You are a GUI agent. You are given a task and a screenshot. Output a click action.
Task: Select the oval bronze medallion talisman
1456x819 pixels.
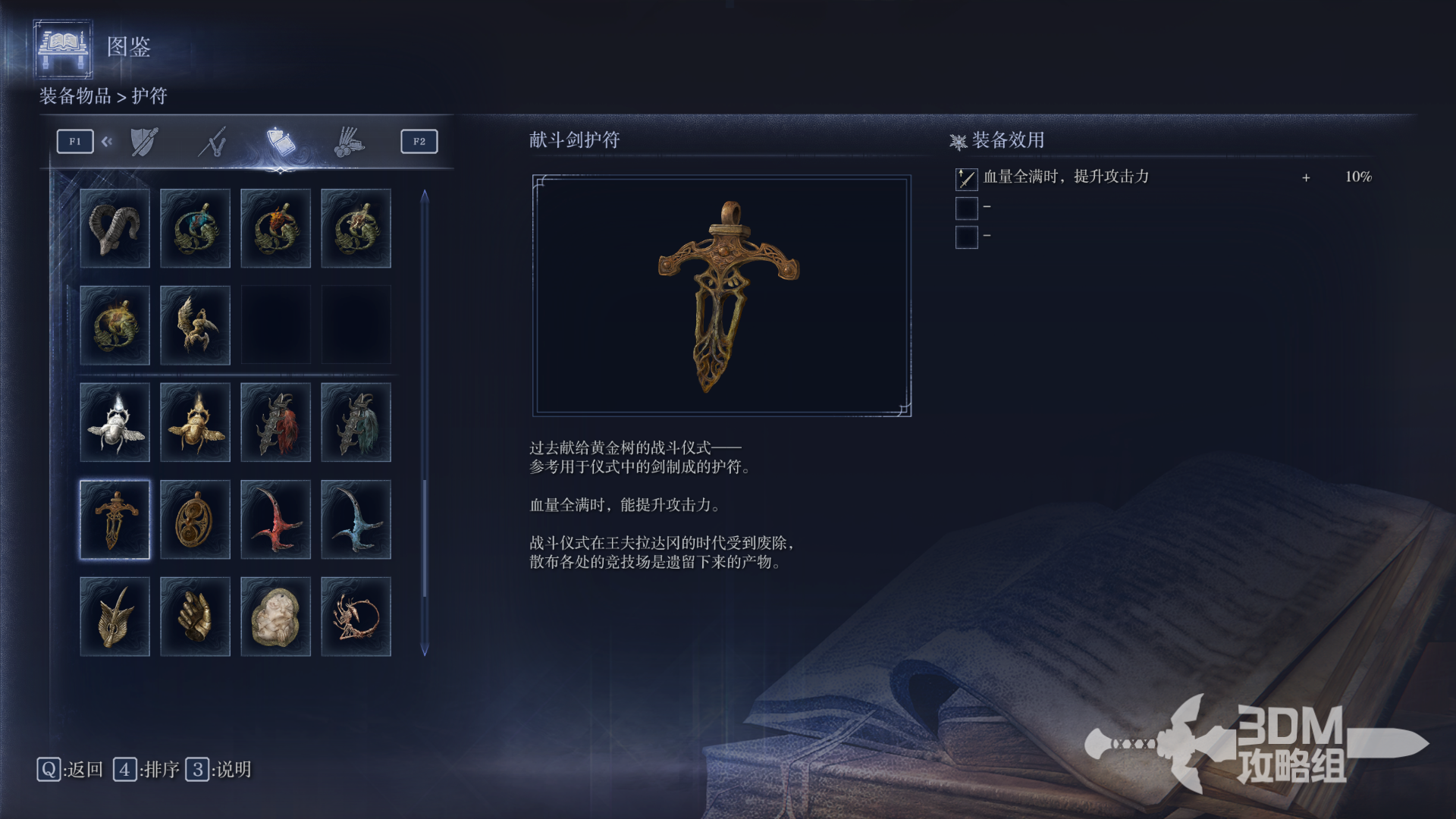pos(195,519)
